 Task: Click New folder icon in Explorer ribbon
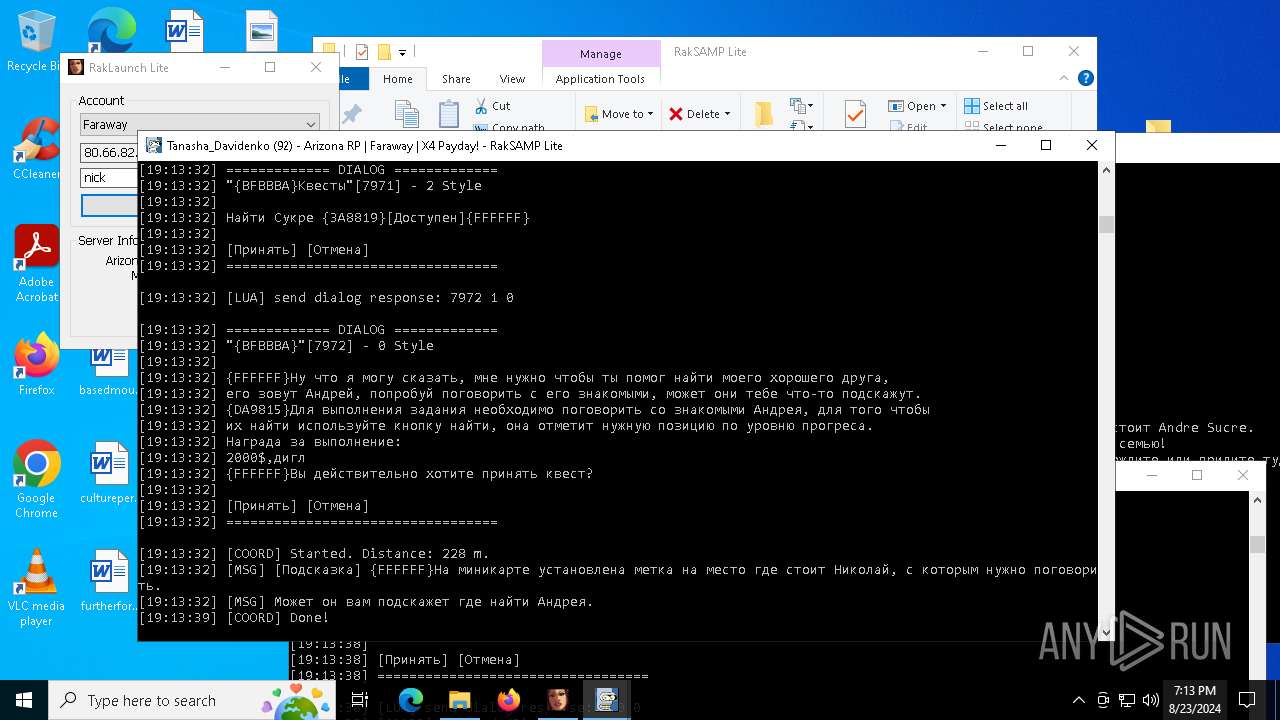coord(764,114)
